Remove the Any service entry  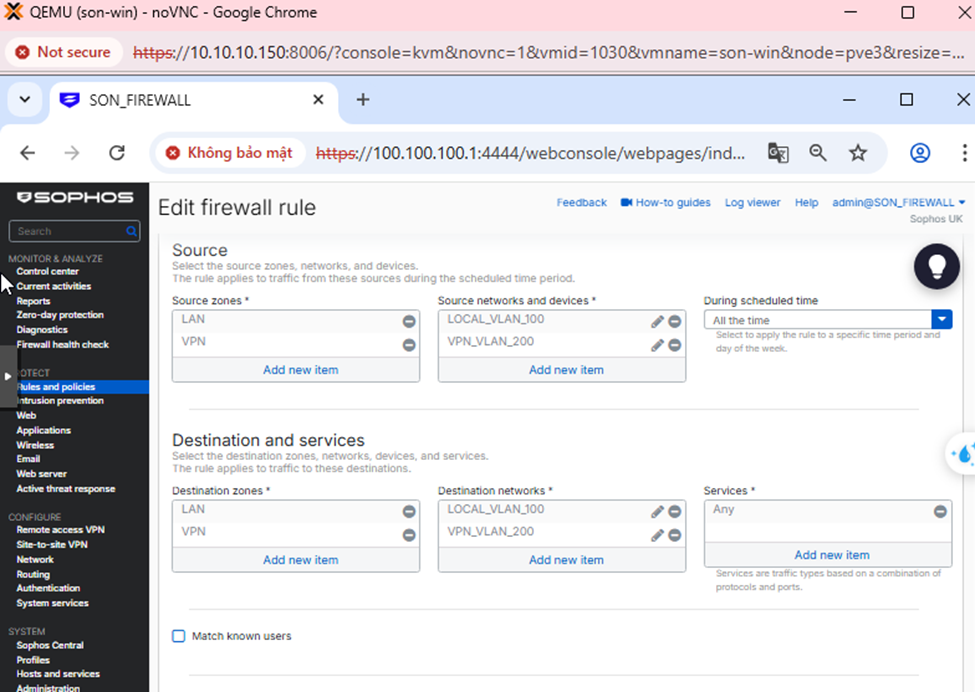(940, 511)
